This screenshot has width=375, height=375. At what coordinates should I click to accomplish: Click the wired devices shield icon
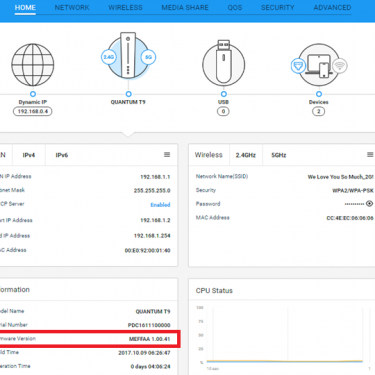[x=298, y=66]
